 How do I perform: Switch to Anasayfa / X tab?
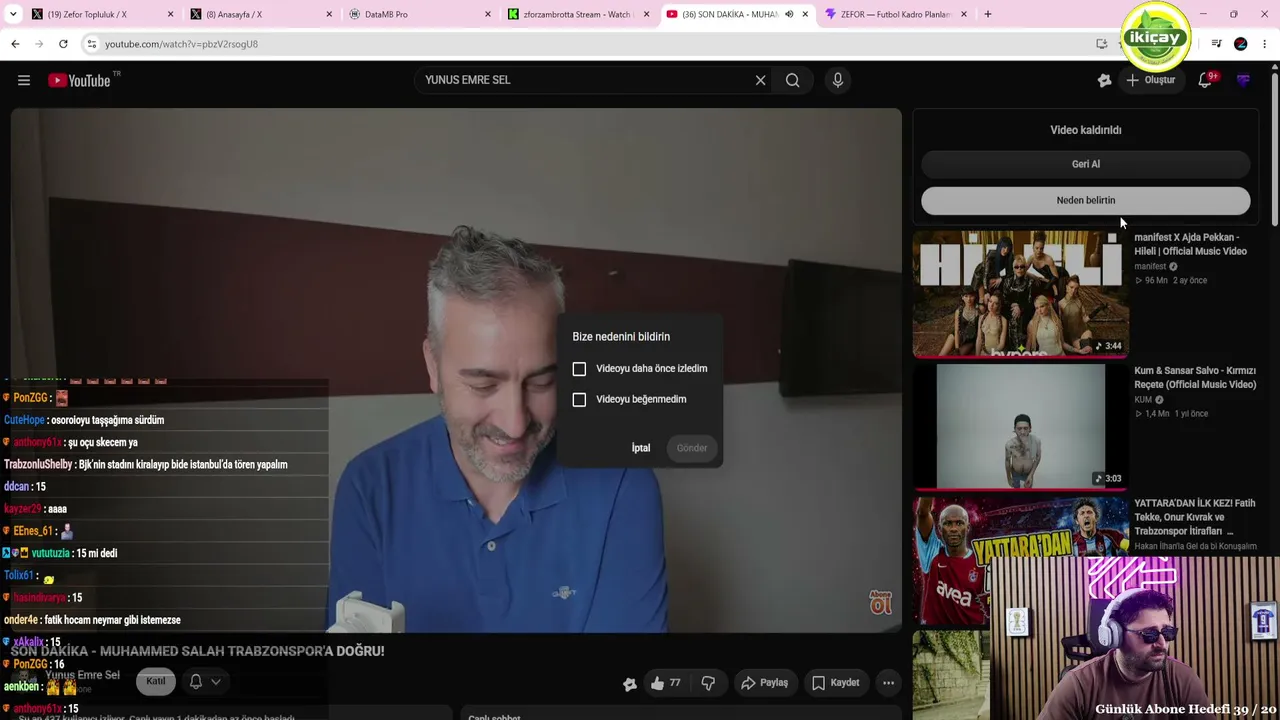[260, 15]
